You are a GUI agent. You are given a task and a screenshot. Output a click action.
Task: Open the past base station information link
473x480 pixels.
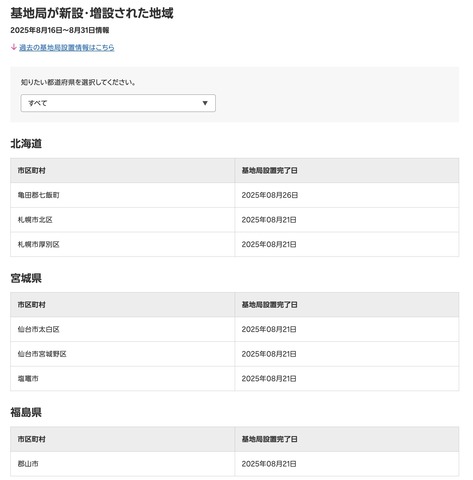point(67,48)
